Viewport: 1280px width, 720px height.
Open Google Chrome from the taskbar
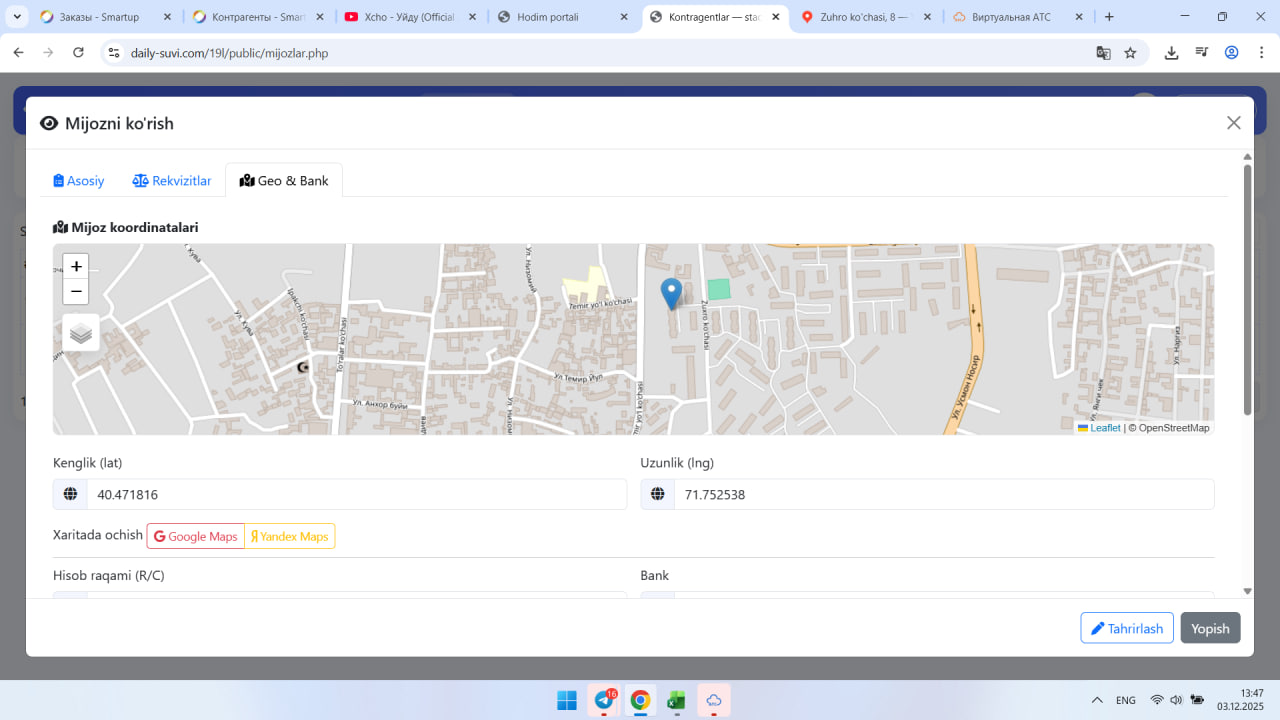640,700
